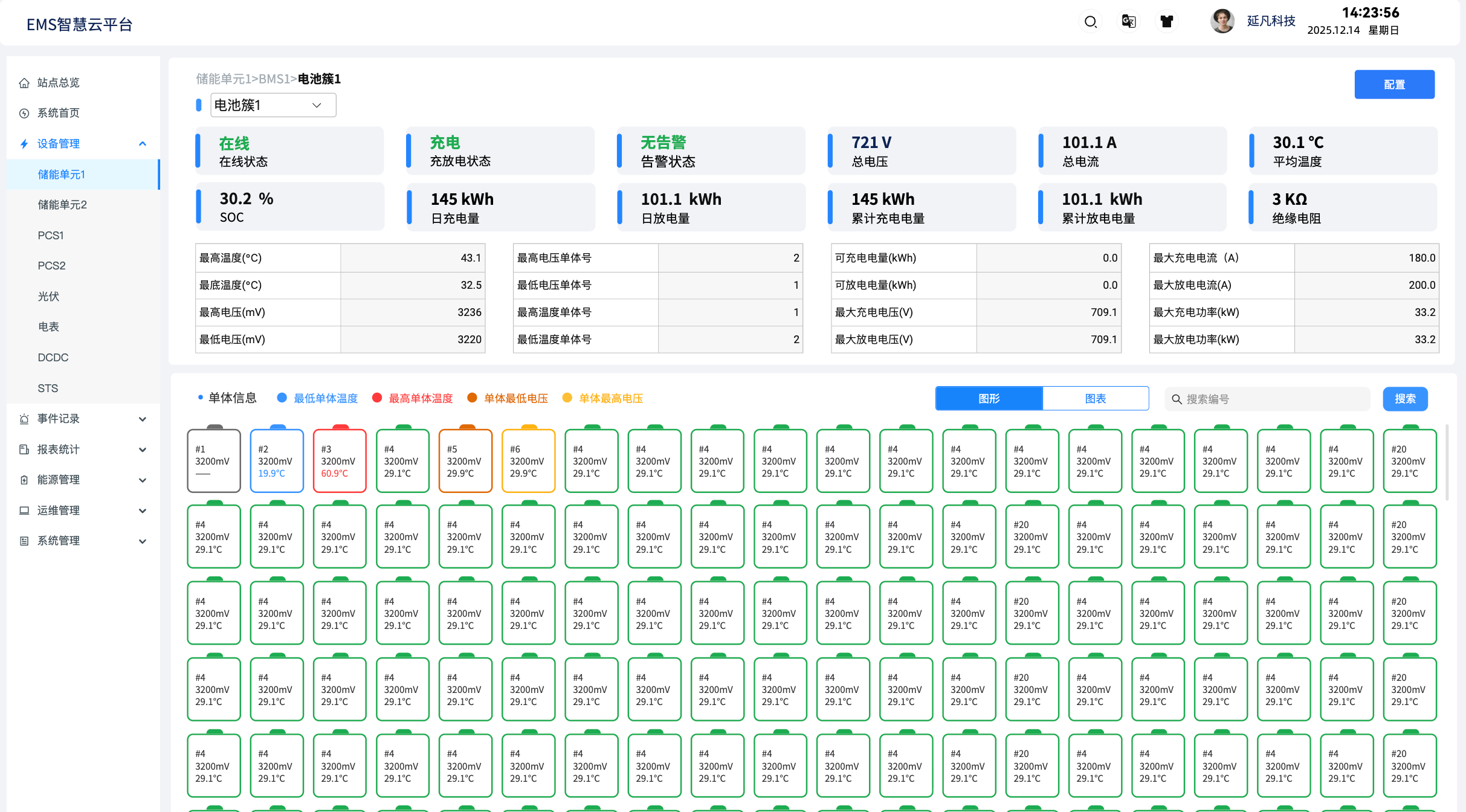Open the 电池簇1 dropdown selector
This screenshot has width=1466, height=812.
tap(273, 105)
